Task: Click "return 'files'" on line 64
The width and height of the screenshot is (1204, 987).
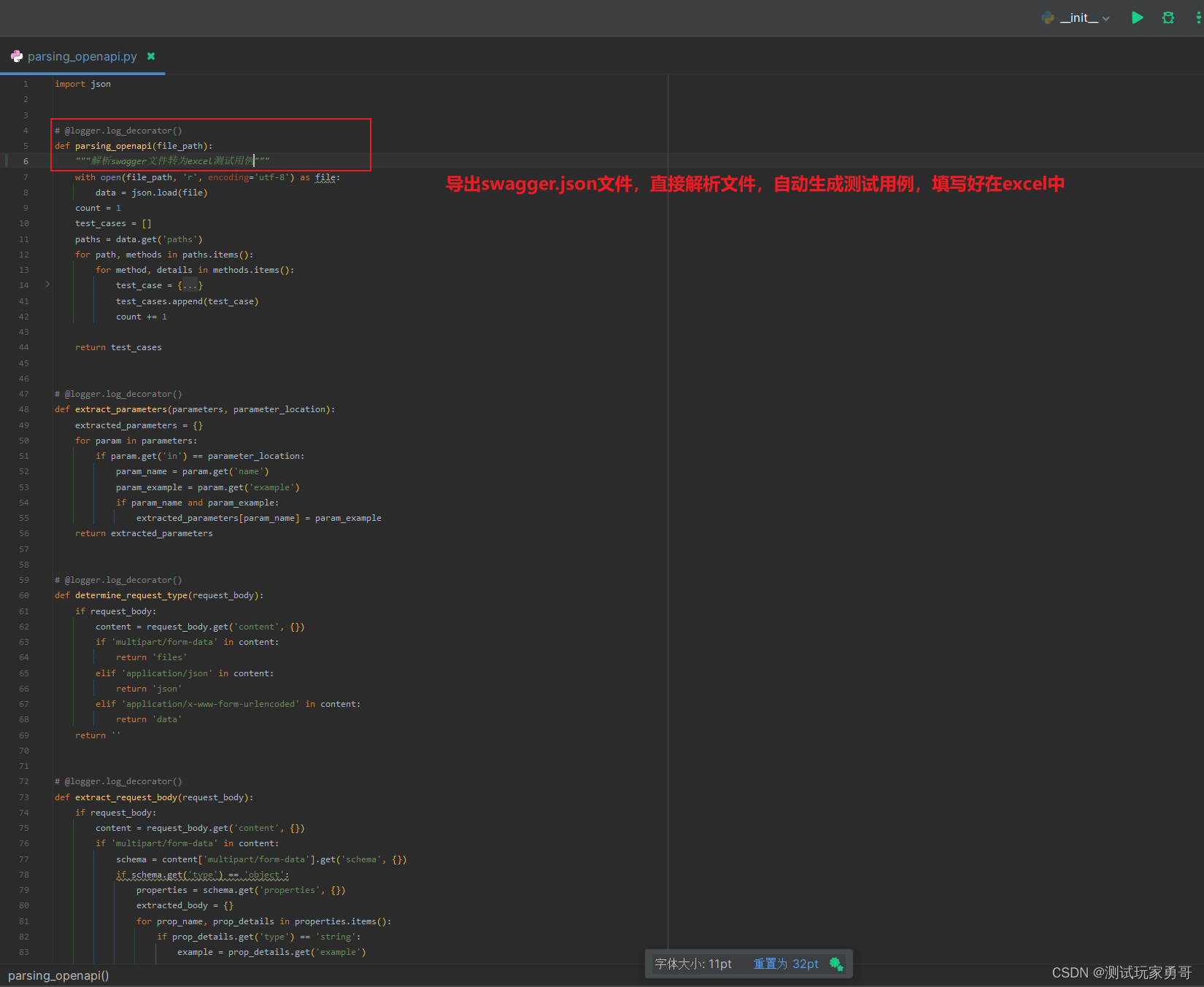Action: (151, 657)
